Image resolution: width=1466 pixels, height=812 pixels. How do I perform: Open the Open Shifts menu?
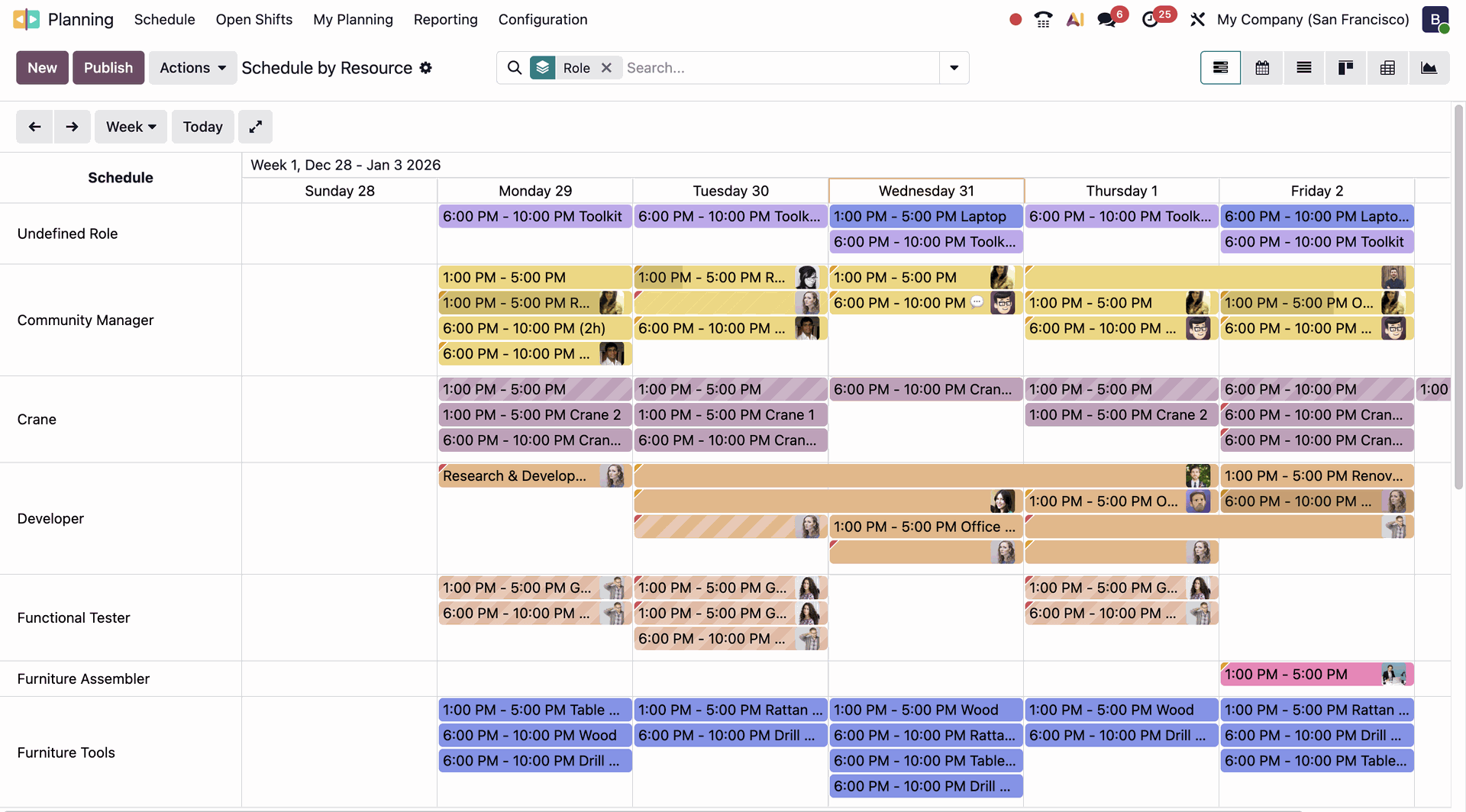(253, 20)
